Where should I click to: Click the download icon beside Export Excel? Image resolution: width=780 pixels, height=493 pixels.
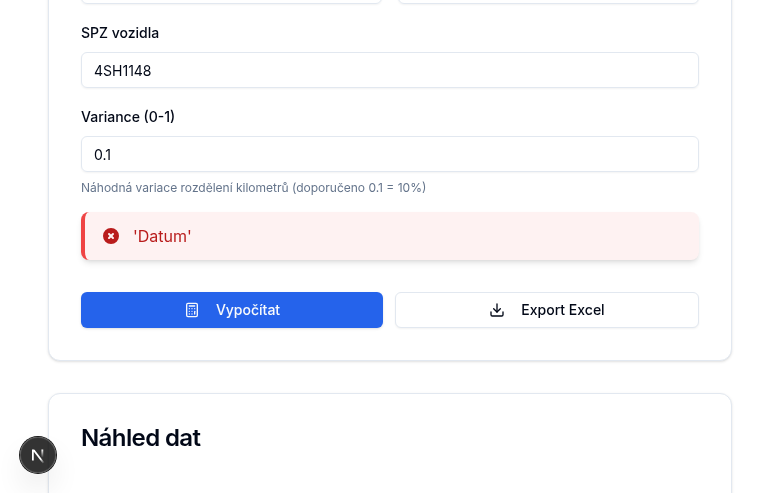tap(497, 310)
